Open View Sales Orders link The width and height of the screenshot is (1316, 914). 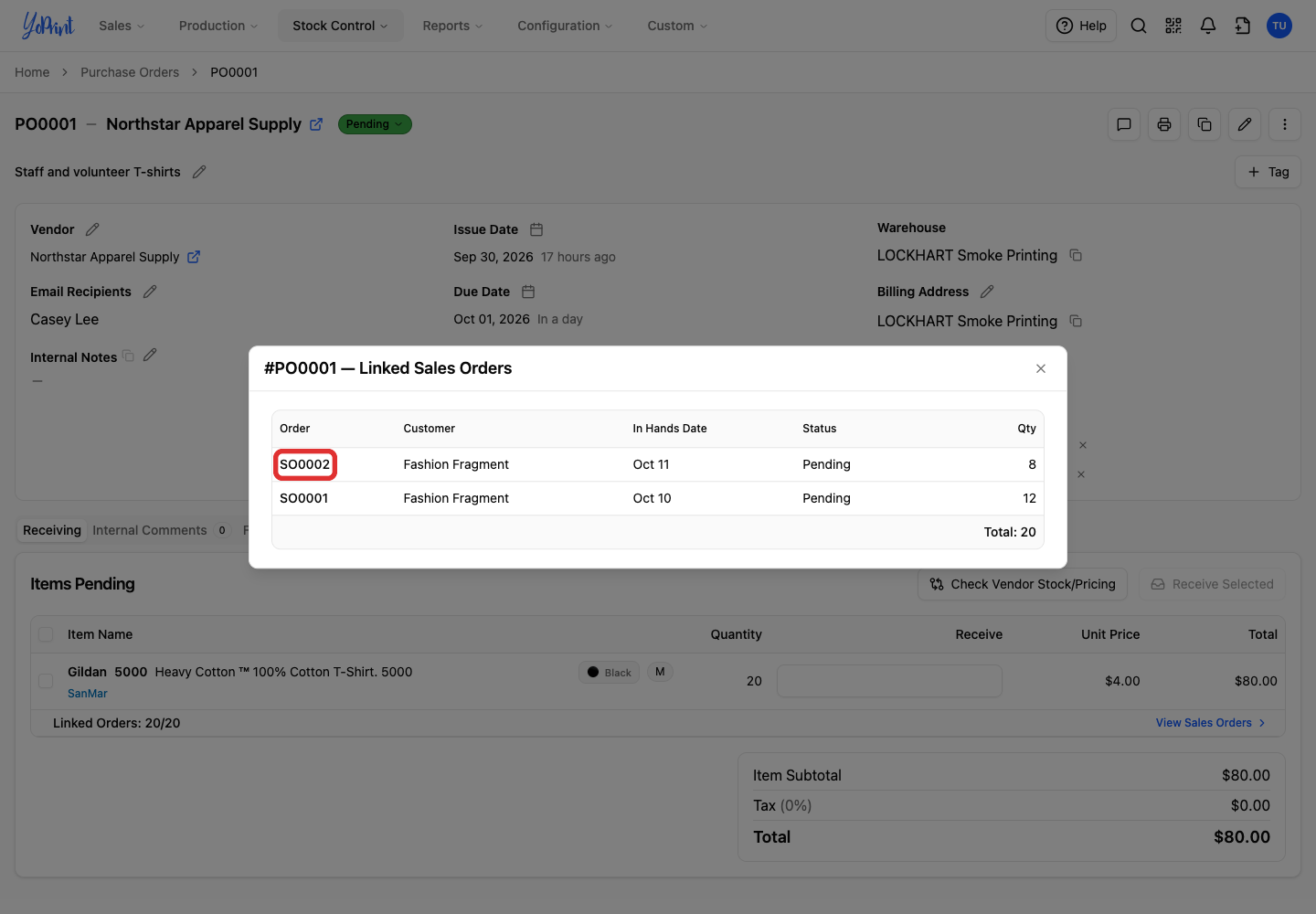(1211, 723)
